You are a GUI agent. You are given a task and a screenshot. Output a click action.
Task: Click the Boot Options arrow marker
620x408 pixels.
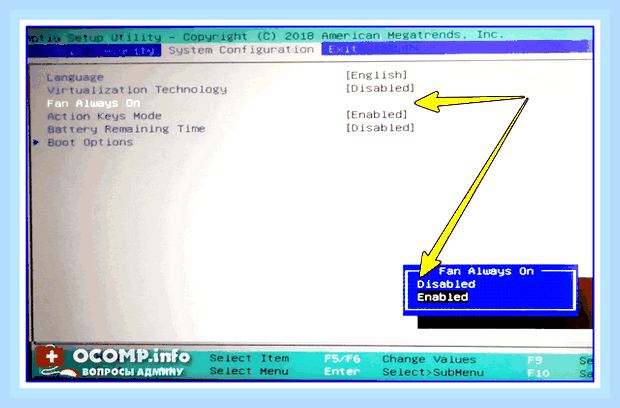coord(36,142)
